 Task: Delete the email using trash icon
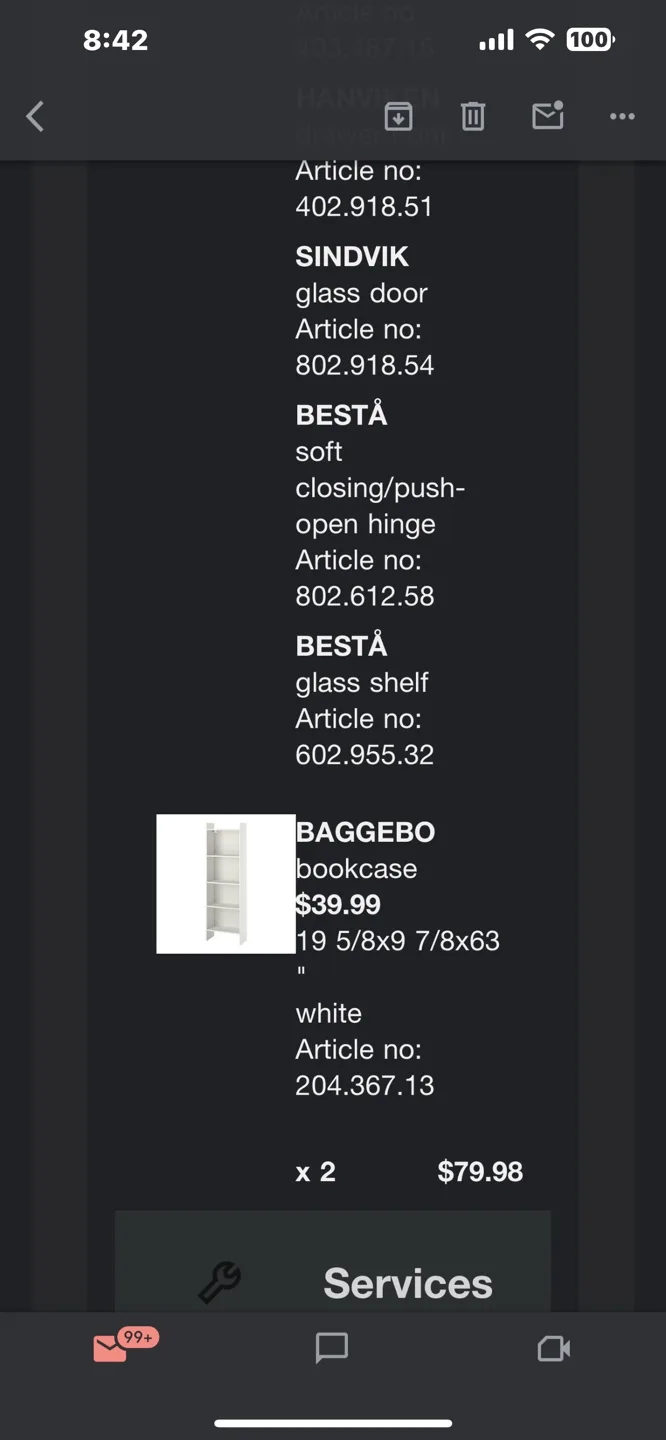coord(472,117)
